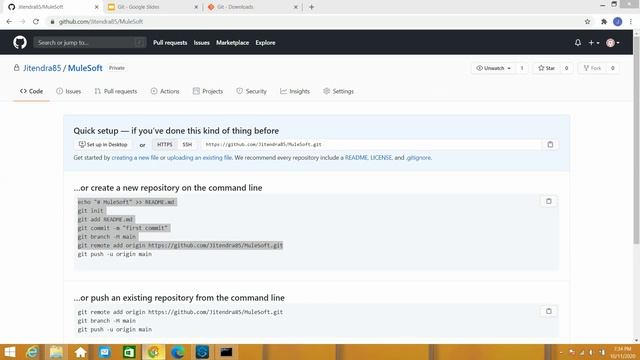Bookmark this page with the star
The height and width of the screenshot is (360, 640).
click(587, 21)
